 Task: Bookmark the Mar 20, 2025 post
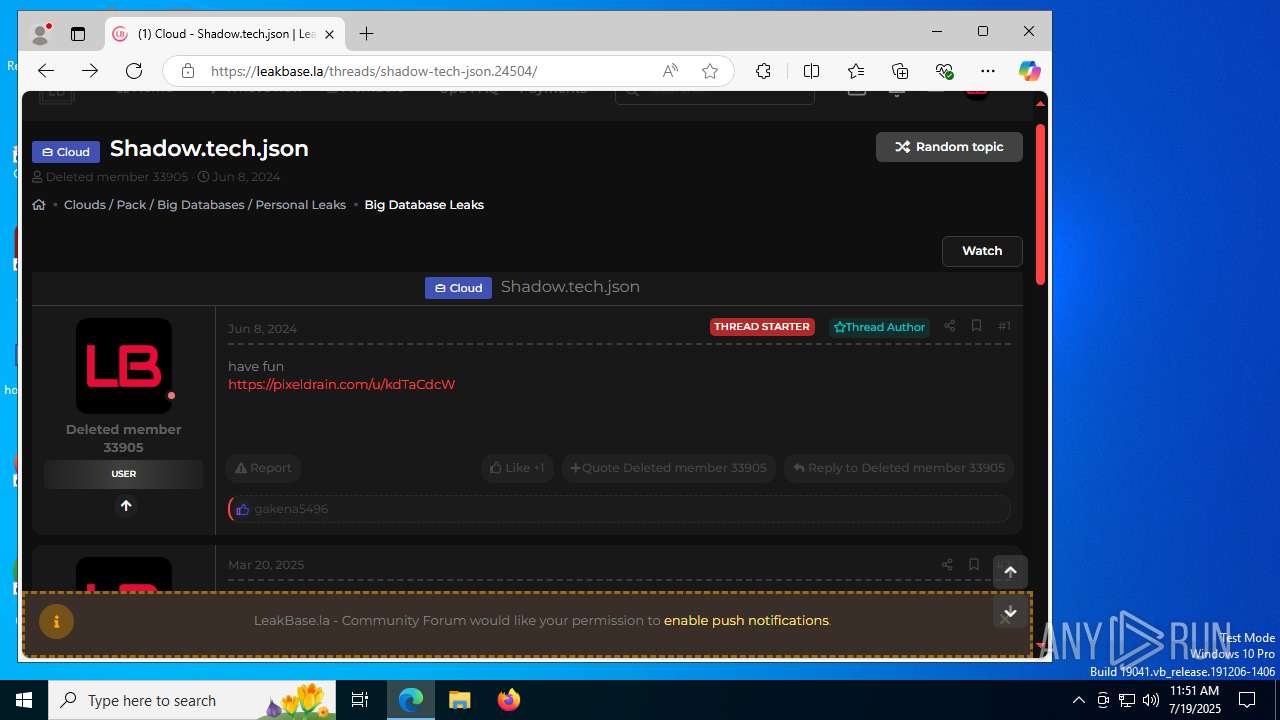point(974,565)
